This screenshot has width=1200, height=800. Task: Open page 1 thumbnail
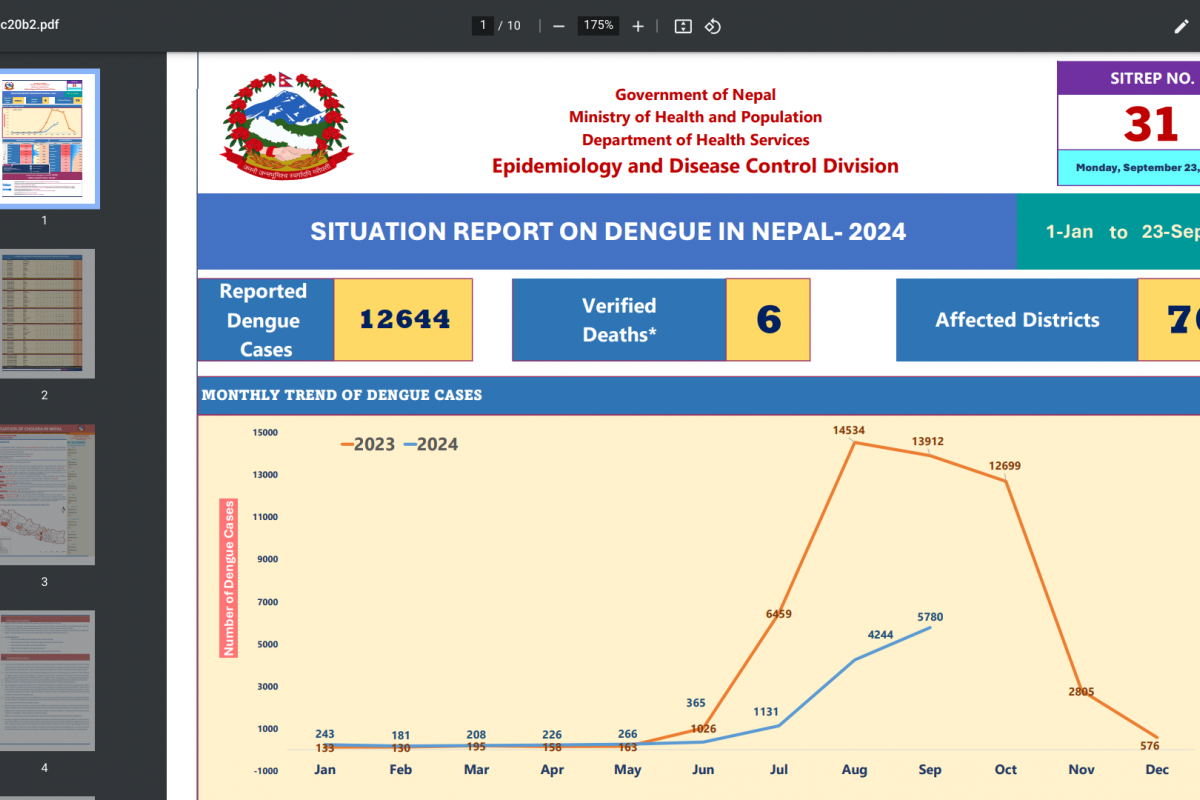click(x=45, y=138)
